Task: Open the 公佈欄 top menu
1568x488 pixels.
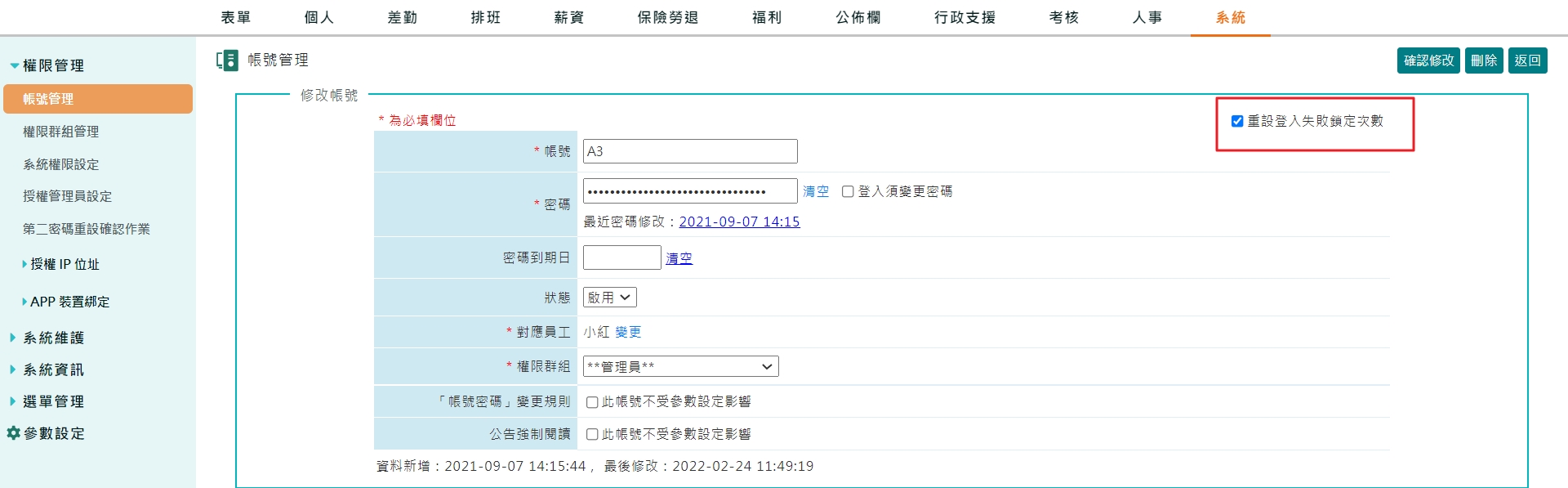Action: click(x=858, y=17)
